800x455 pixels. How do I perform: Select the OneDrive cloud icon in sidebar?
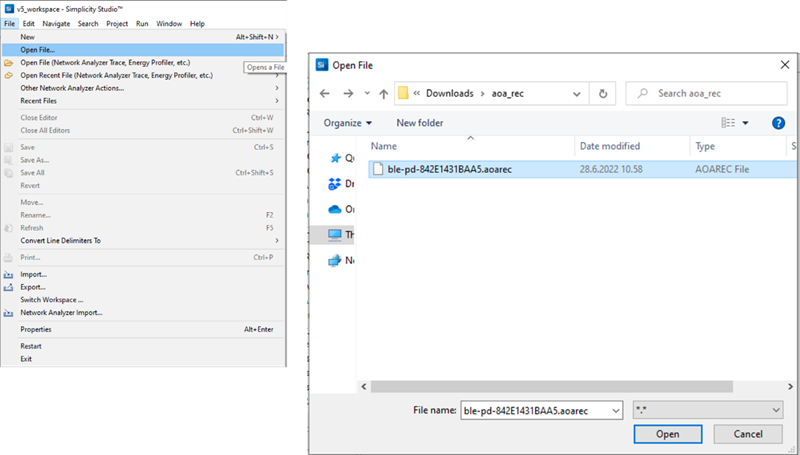click(336, 209)
